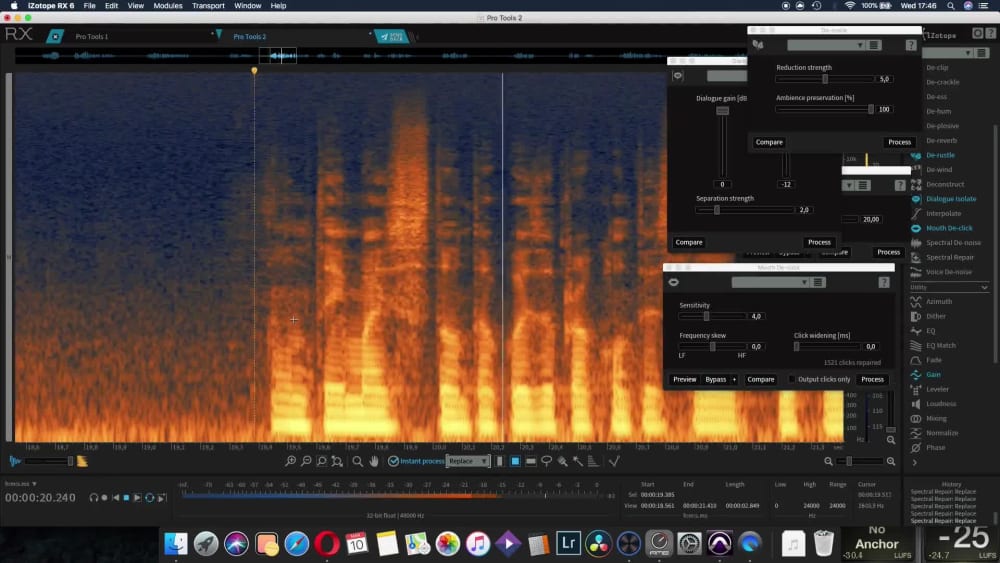Click Compare in the Mouth De-click window
1000x563 pixels.
pos(760,379)
